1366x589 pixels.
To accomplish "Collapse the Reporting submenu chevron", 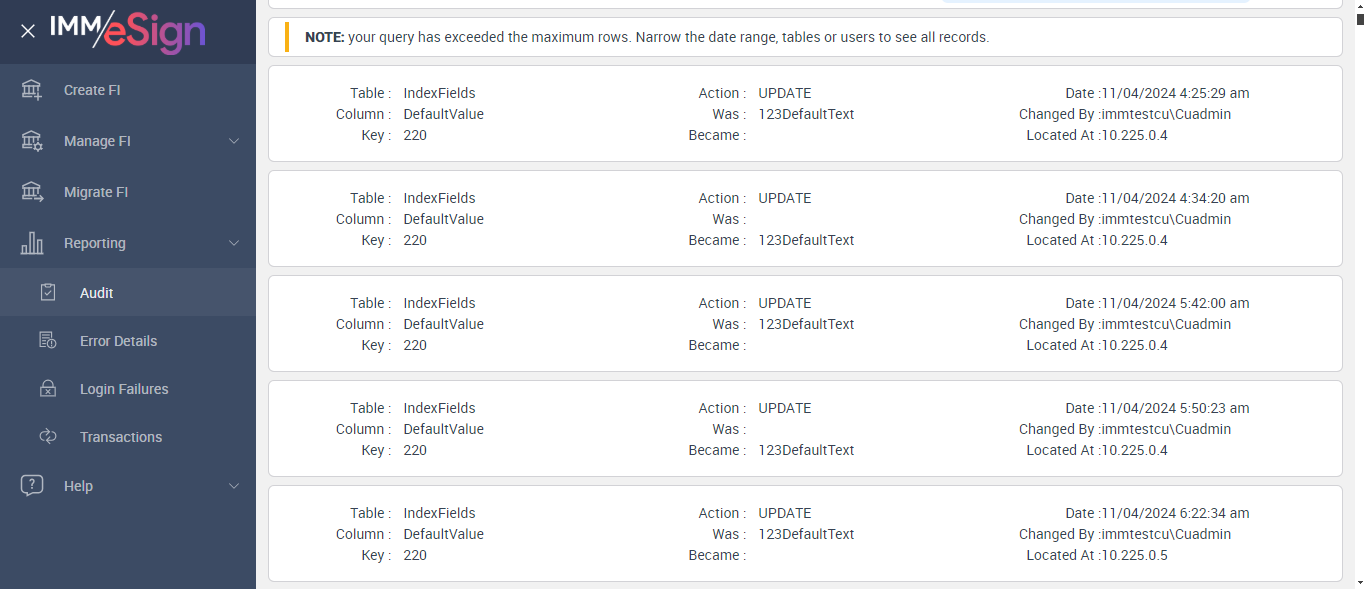I will pyautogui.click(x=234, y=243).
